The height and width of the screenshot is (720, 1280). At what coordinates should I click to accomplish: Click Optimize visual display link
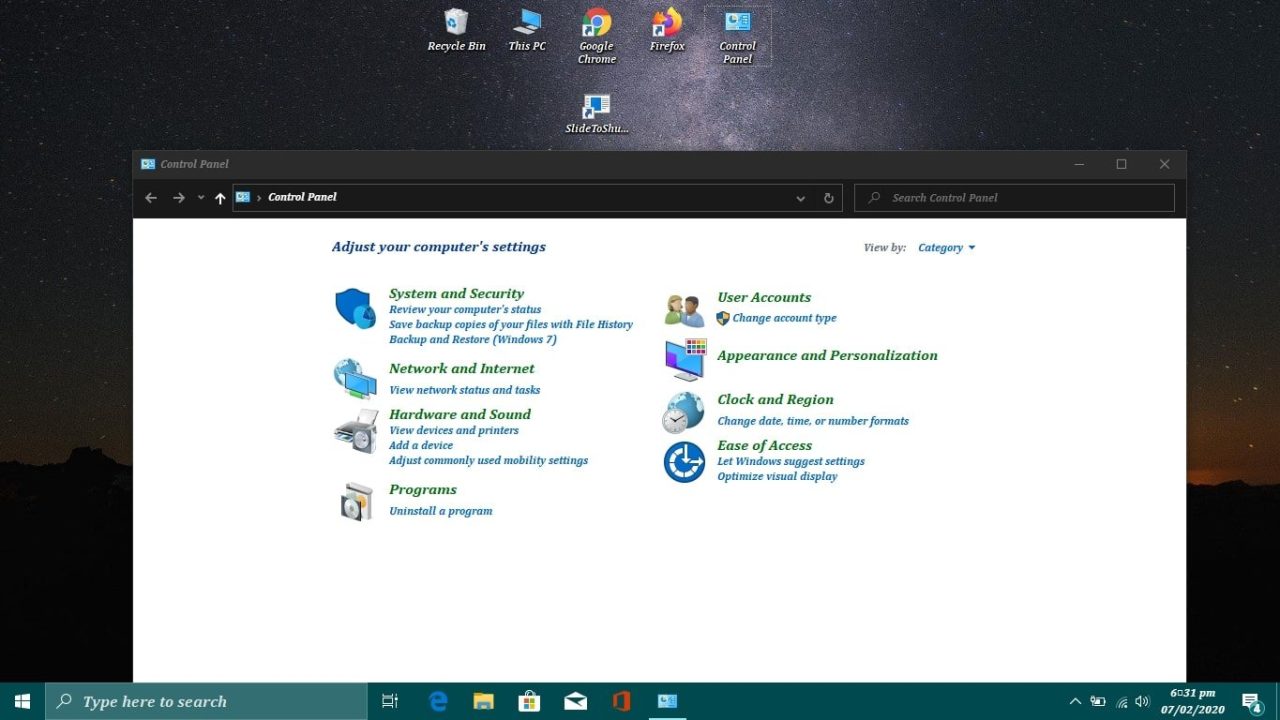point(777,477)
